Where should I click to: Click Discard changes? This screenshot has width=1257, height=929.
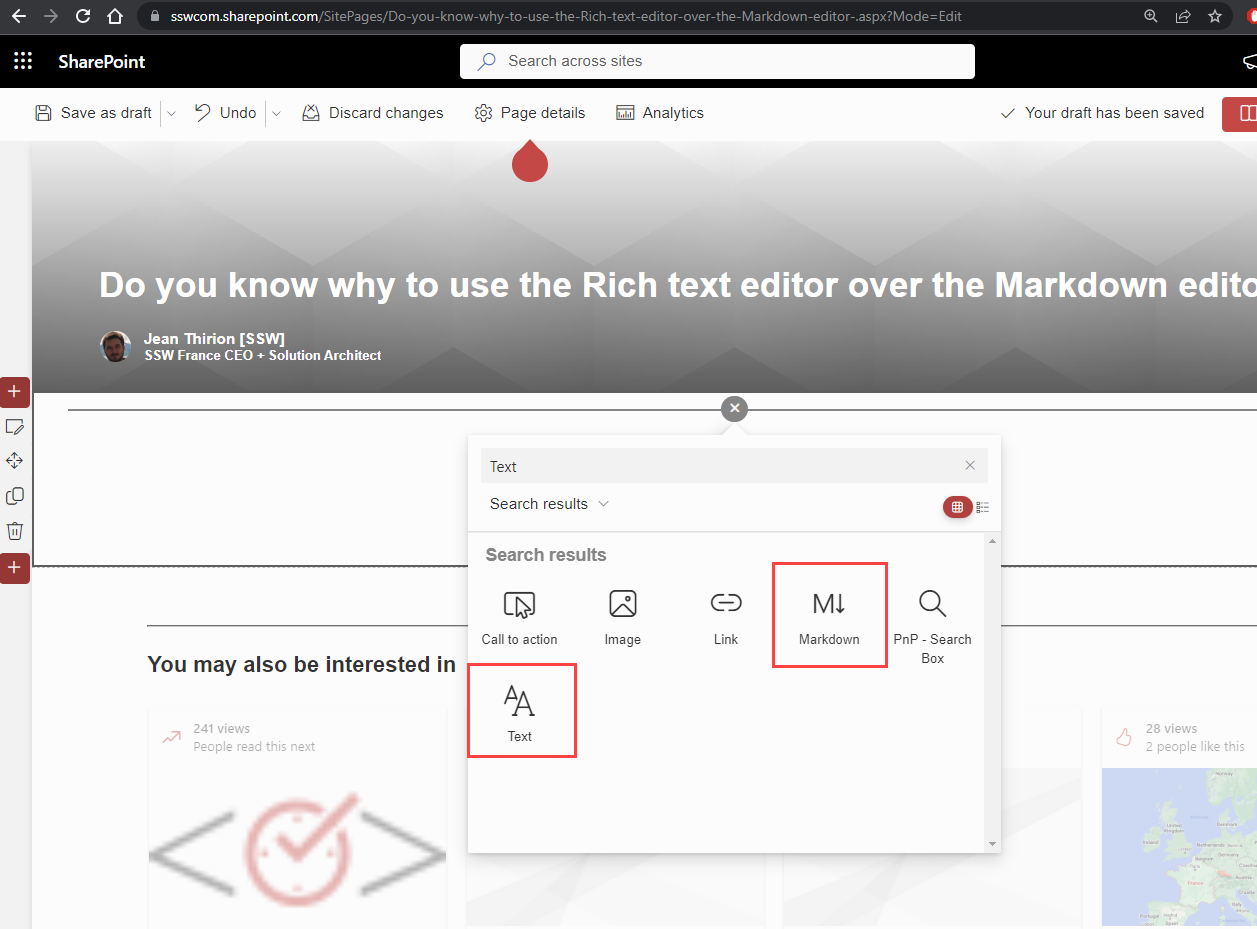(373, 113)
